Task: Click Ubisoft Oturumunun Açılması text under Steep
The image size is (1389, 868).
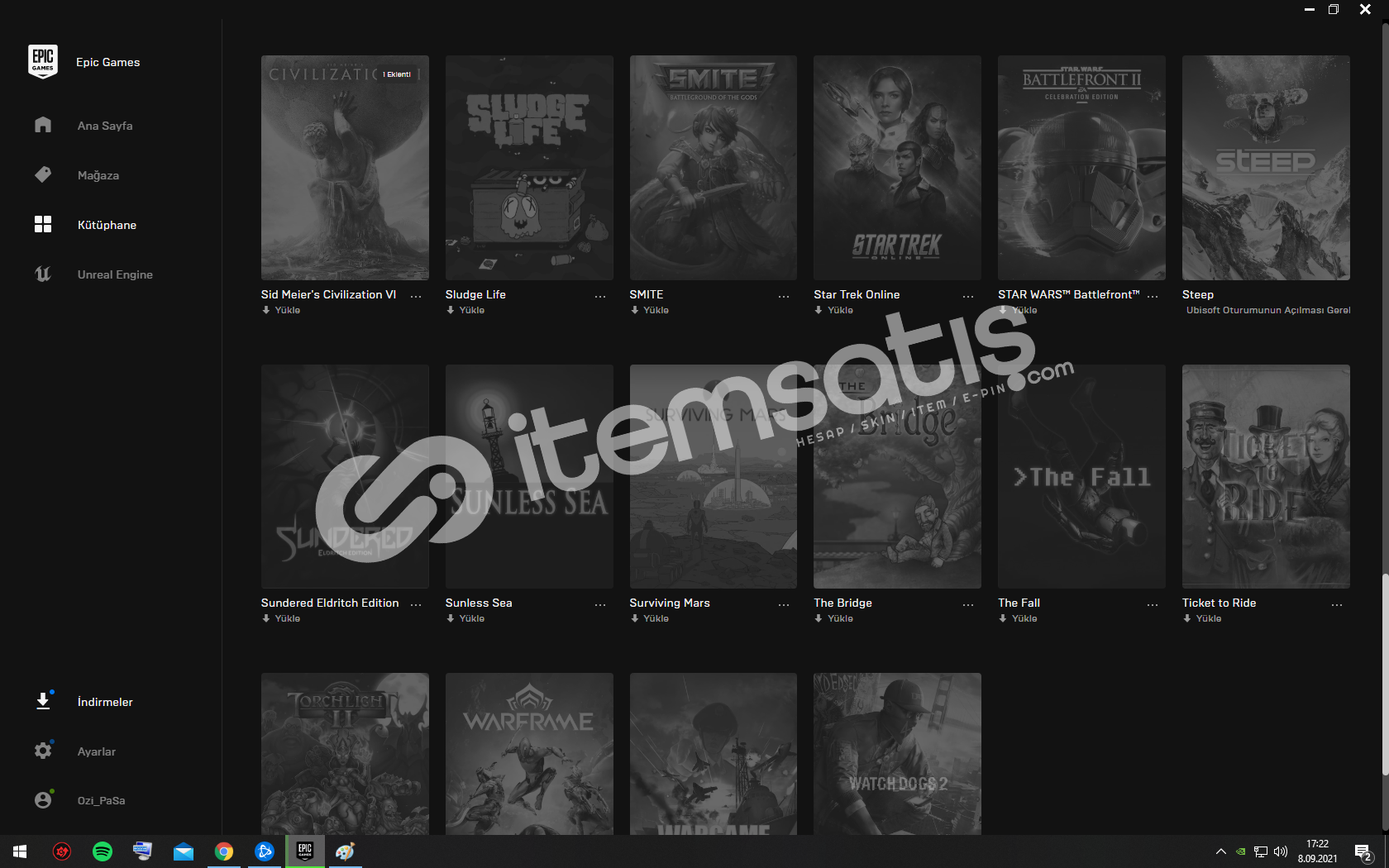Action: [x=1268, y=310]
